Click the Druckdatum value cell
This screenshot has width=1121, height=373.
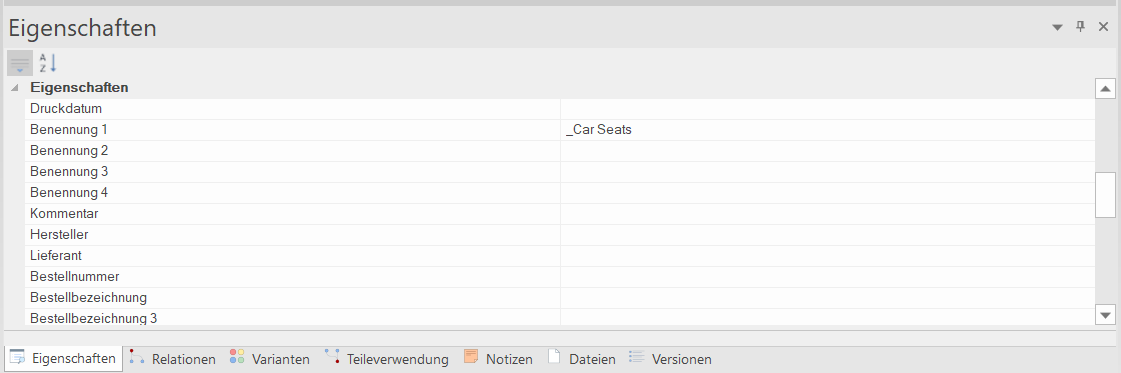(x=827, y=109)
